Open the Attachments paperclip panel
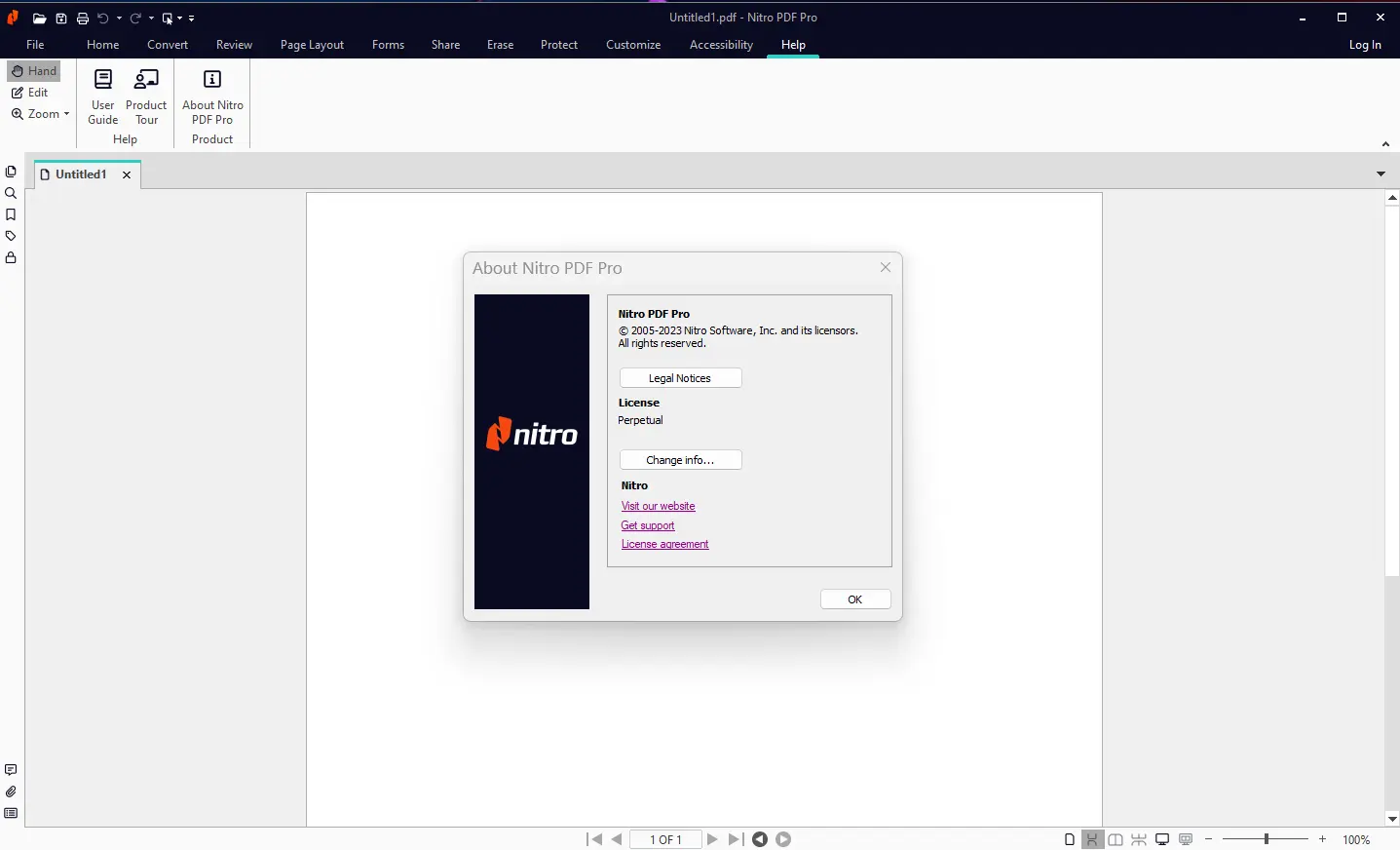The height and width of the screenshot is (850, 1400). (11, 792)
